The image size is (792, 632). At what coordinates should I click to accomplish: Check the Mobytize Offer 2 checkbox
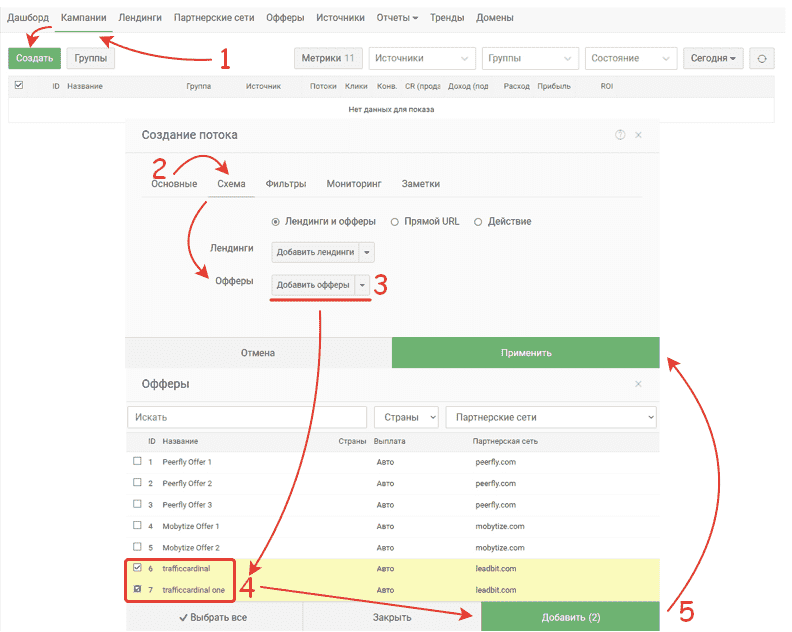pyautogui.click(x=137, y=547)
